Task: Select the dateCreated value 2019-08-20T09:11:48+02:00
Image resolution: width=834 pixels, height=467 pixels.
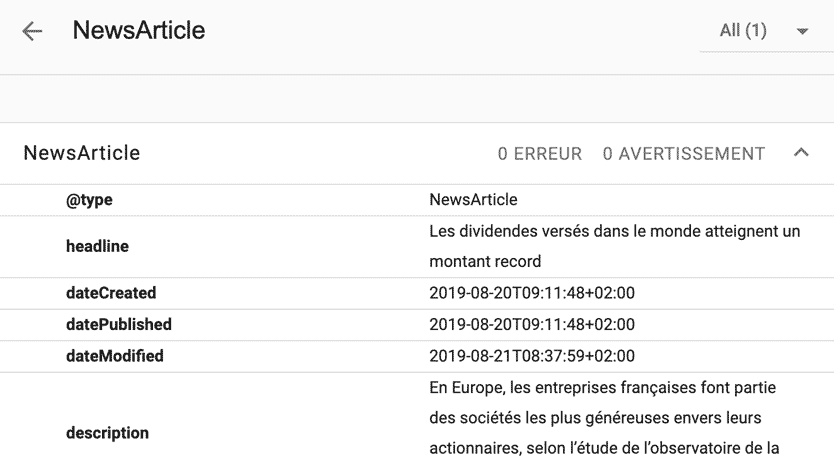Action: [x=532, y=293]
